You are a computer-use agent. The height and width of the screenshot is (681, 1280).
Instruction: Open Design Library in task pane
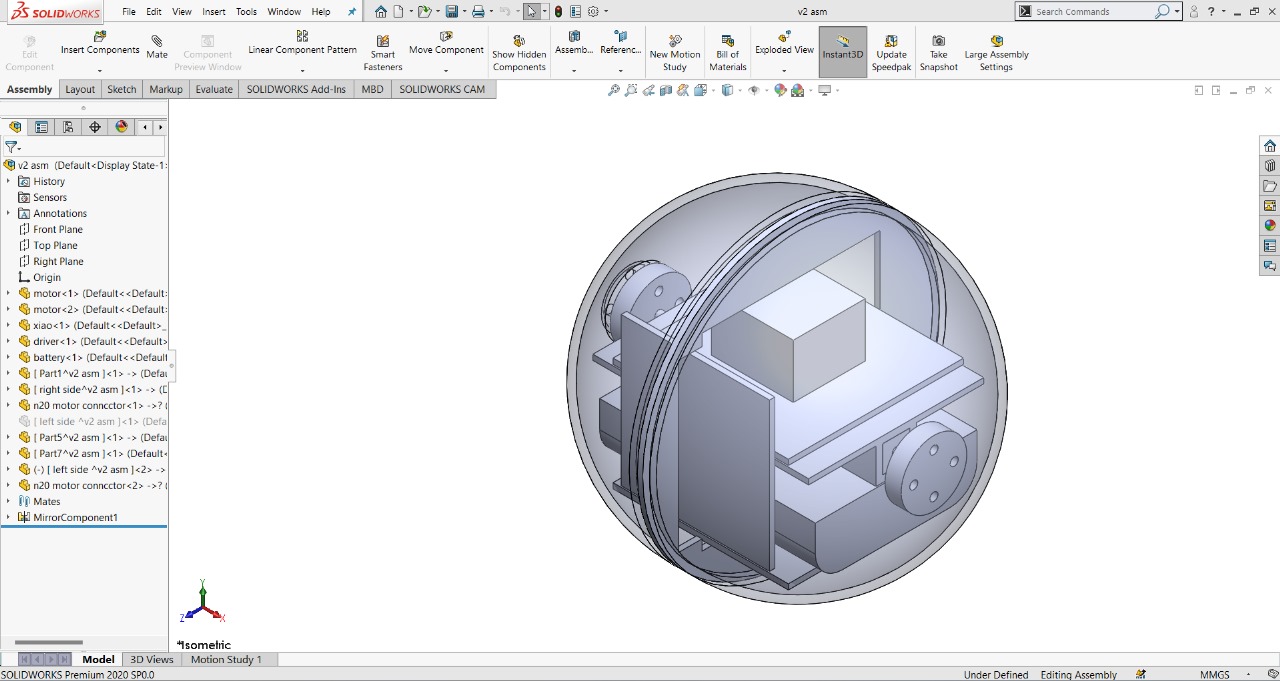(1270, 166)
